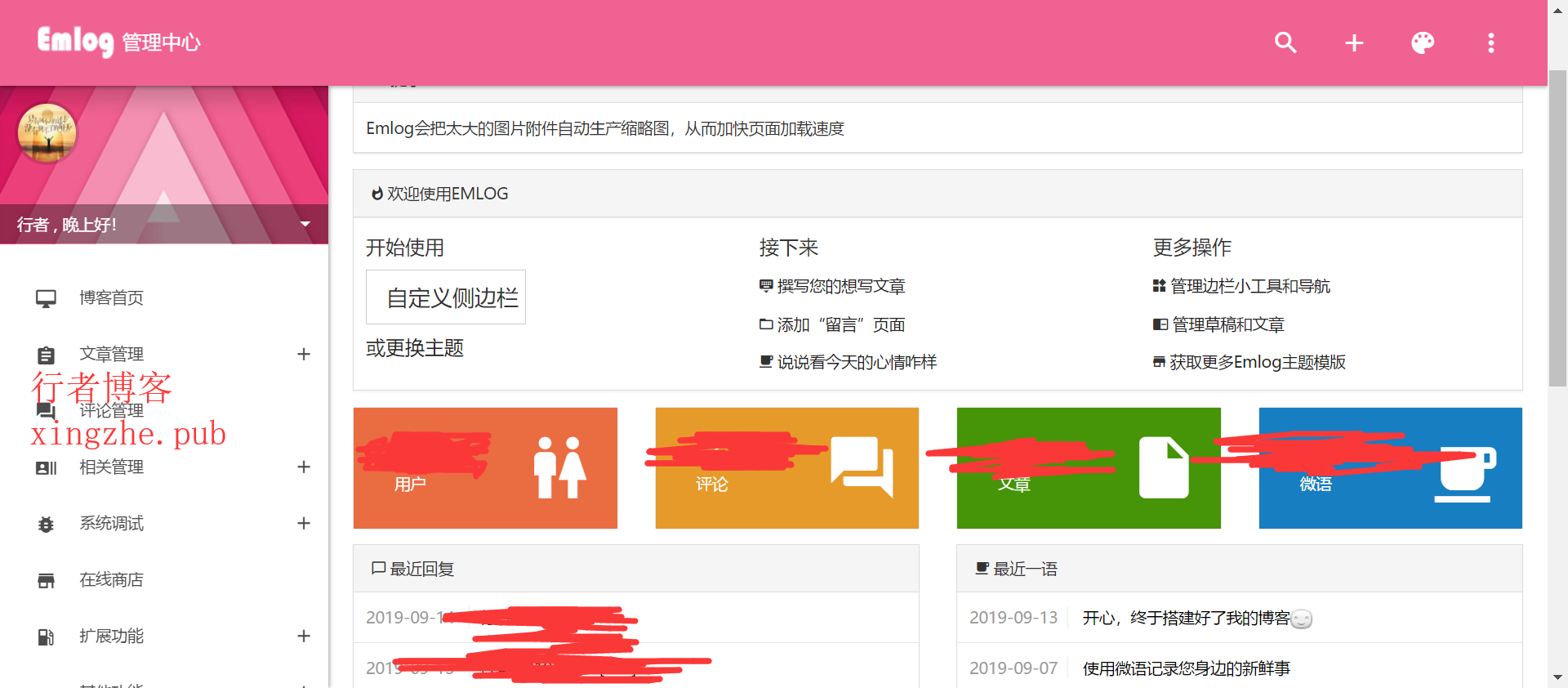
Task: Click the gas pump icon for 扩展功能
Action: 46,637
